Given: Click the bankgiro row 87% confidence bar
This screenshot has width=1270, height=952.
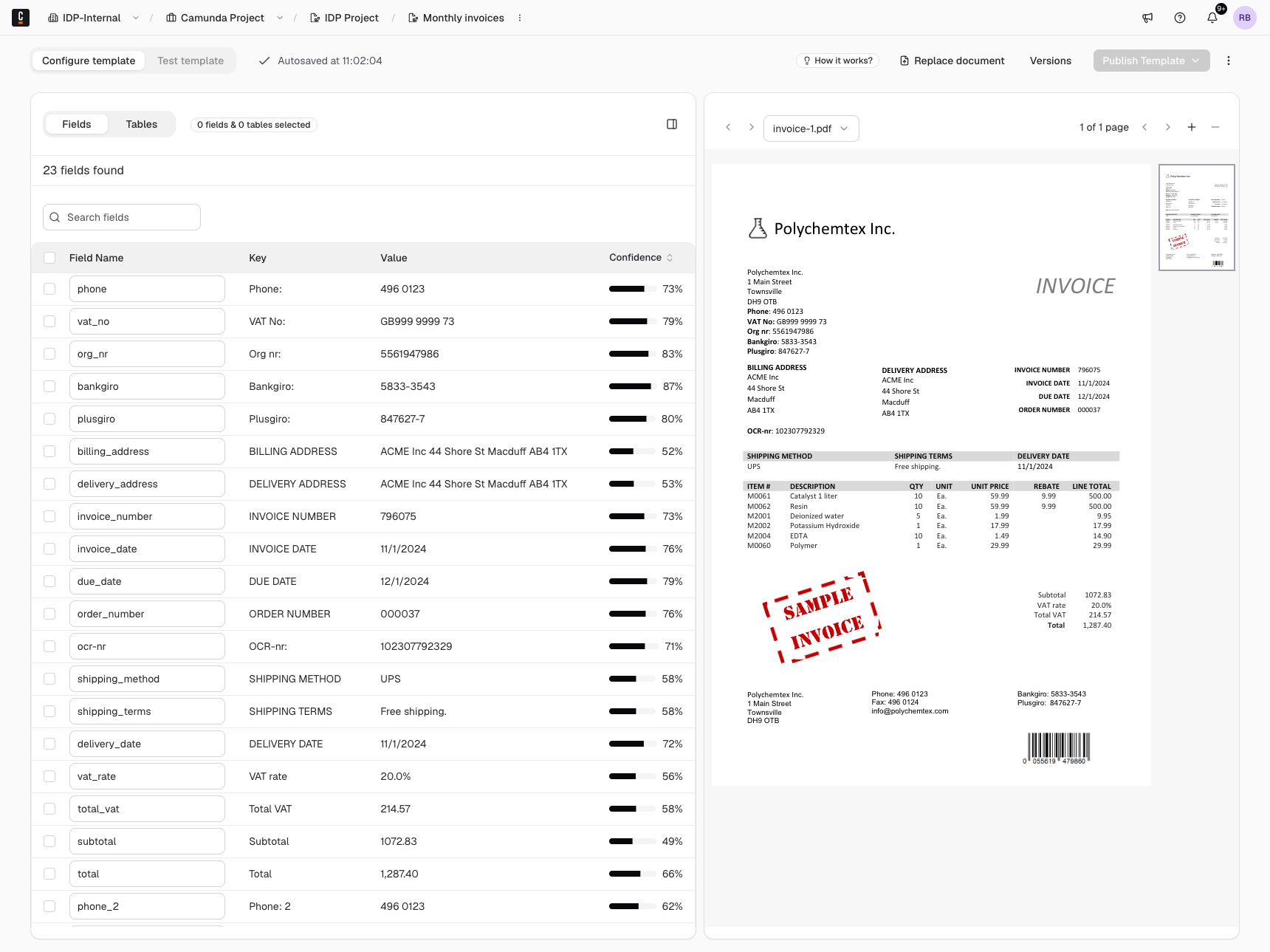Looking at the screenshot, I should click(633, 386).
